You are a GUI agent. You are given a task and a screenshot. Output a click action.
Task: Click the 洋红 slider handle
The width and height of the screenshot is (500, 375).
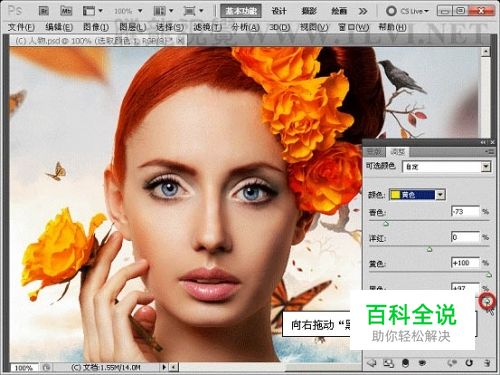[x=430, y=249]
